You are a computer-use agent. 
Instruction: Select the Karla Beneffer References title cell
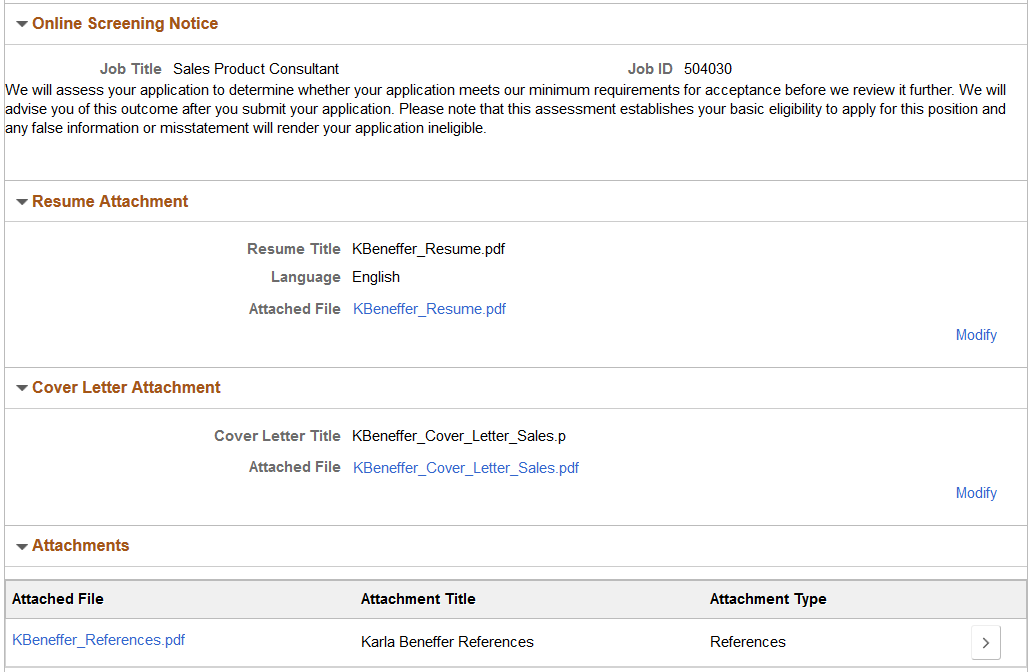(x=447, y=642)
